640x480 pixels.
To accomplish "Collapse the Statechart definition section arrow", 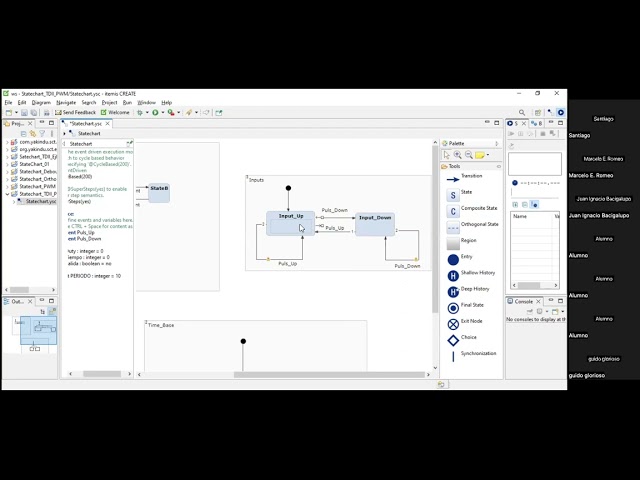I will (x=64, y=144).
